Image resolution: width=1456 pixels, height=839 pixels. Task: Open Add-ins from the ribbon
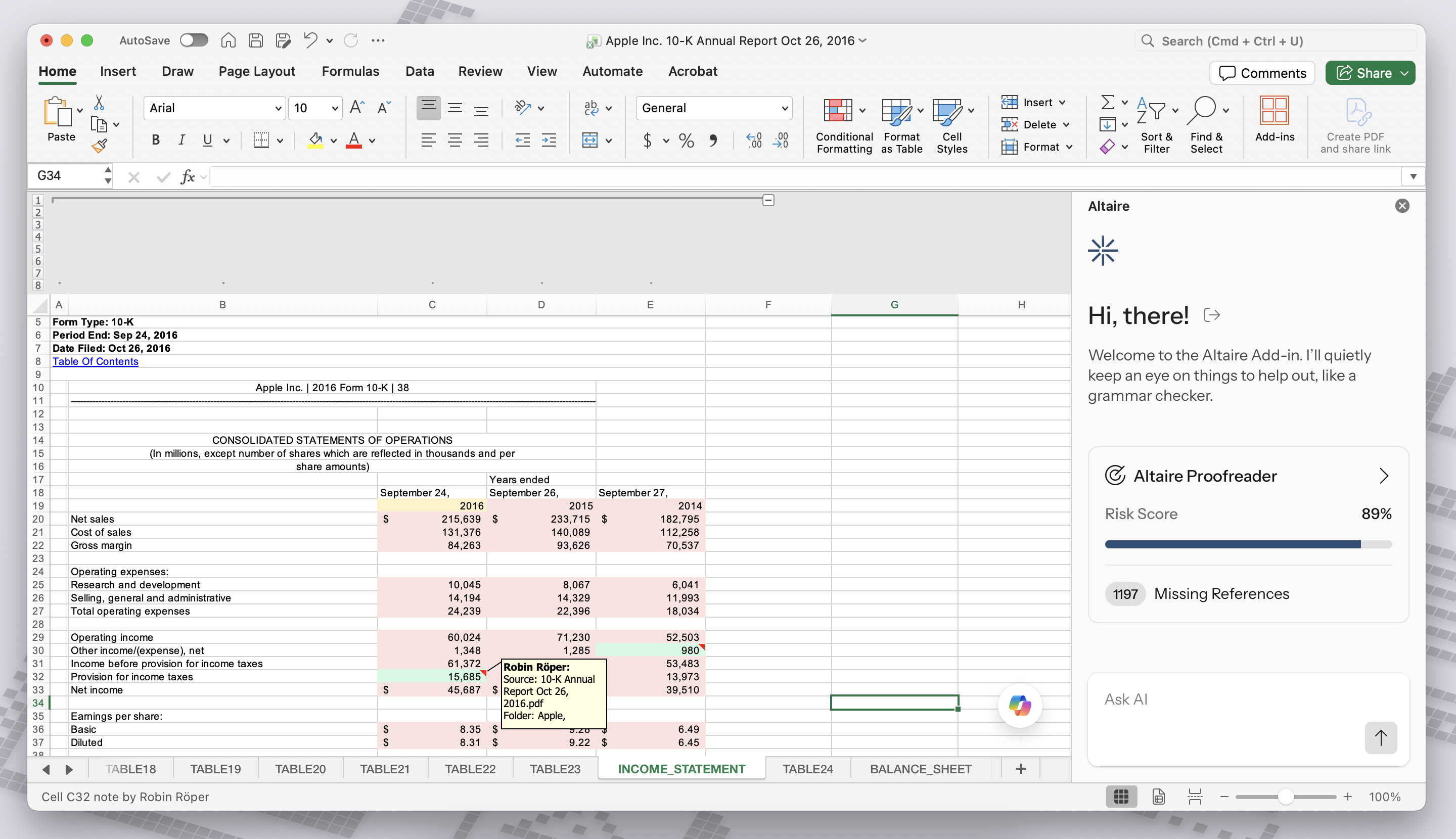coord(1275,119)
